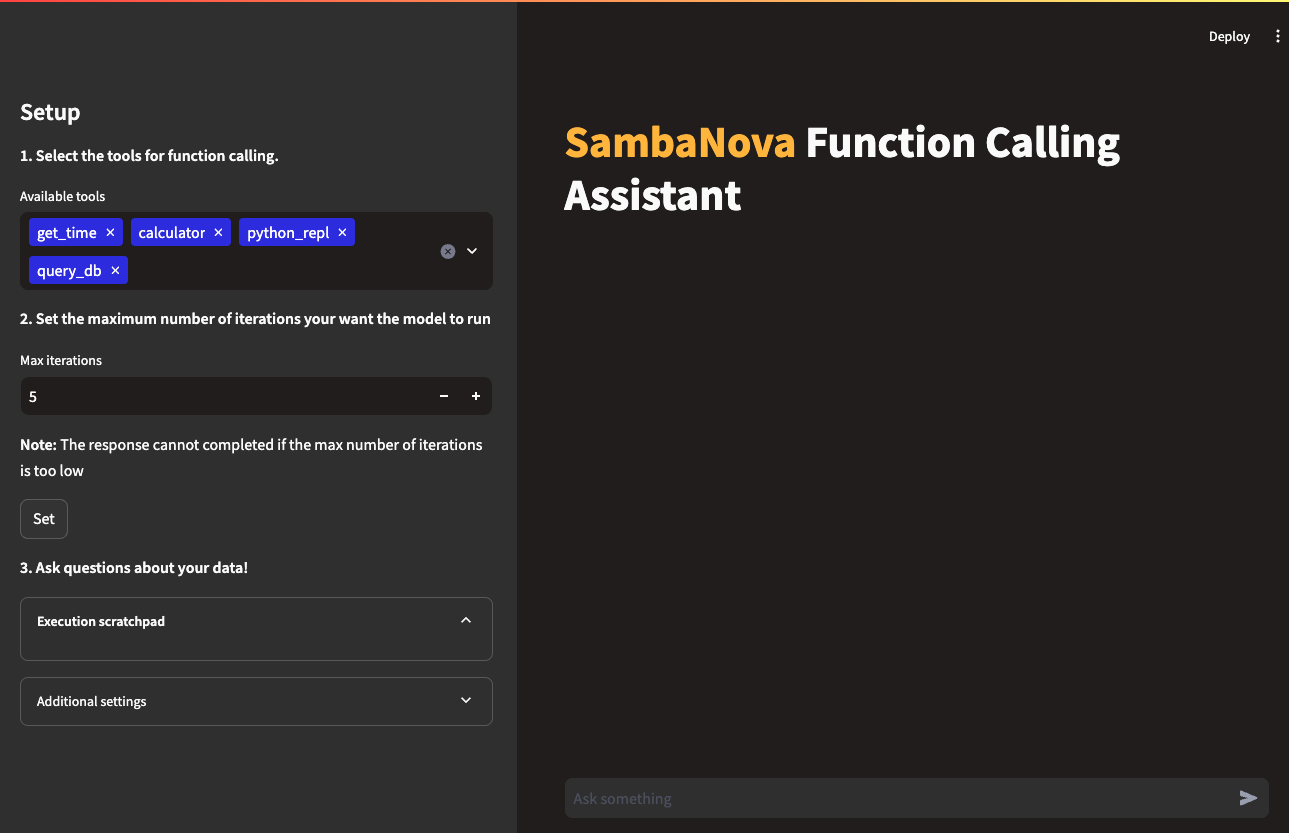
Task: Click the send message arrow icon
Action: coord(1248,798)
